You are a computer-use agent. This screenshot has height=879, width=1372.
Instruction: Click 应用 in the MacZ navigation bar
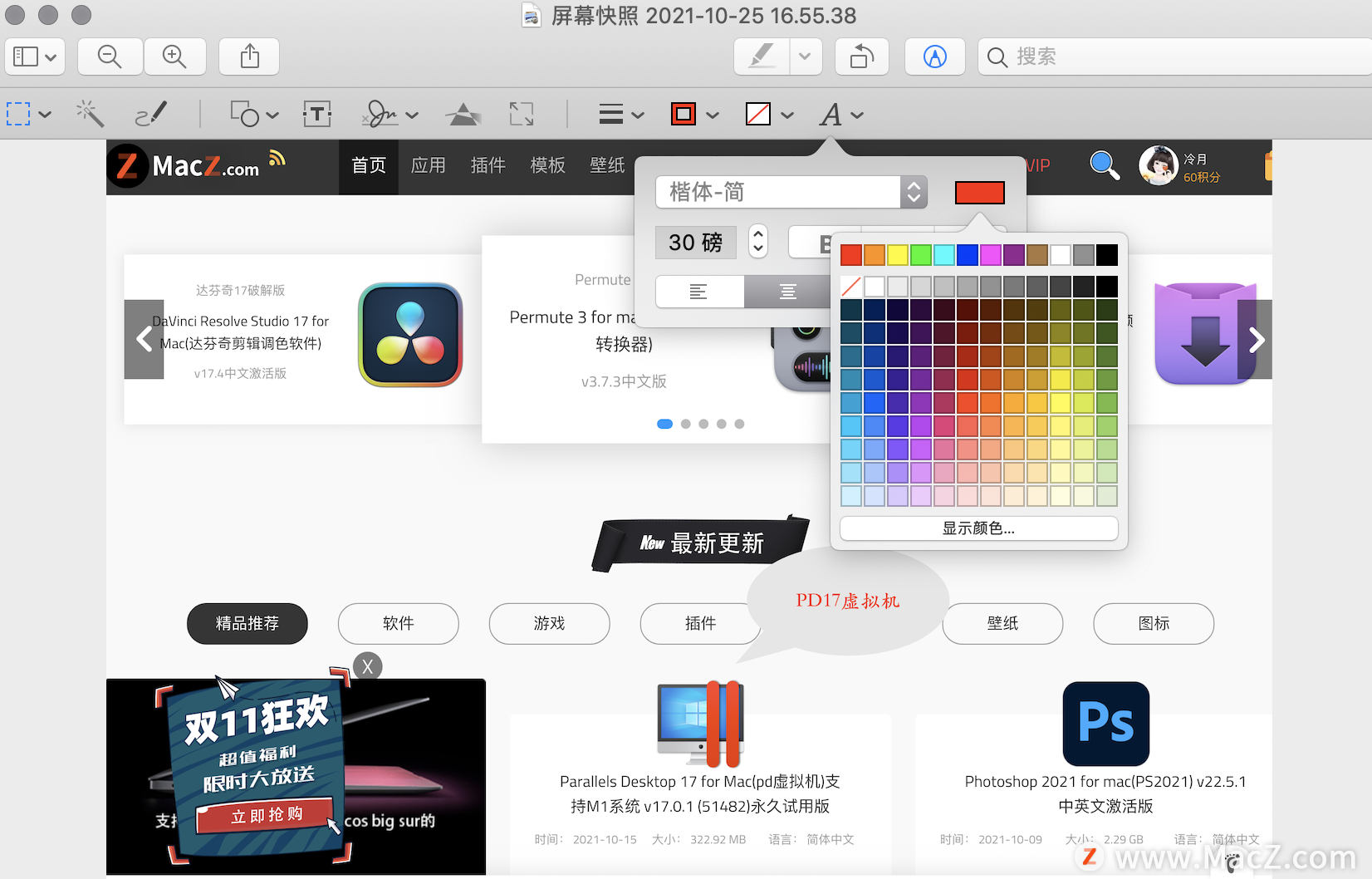[x=429, y=166]
